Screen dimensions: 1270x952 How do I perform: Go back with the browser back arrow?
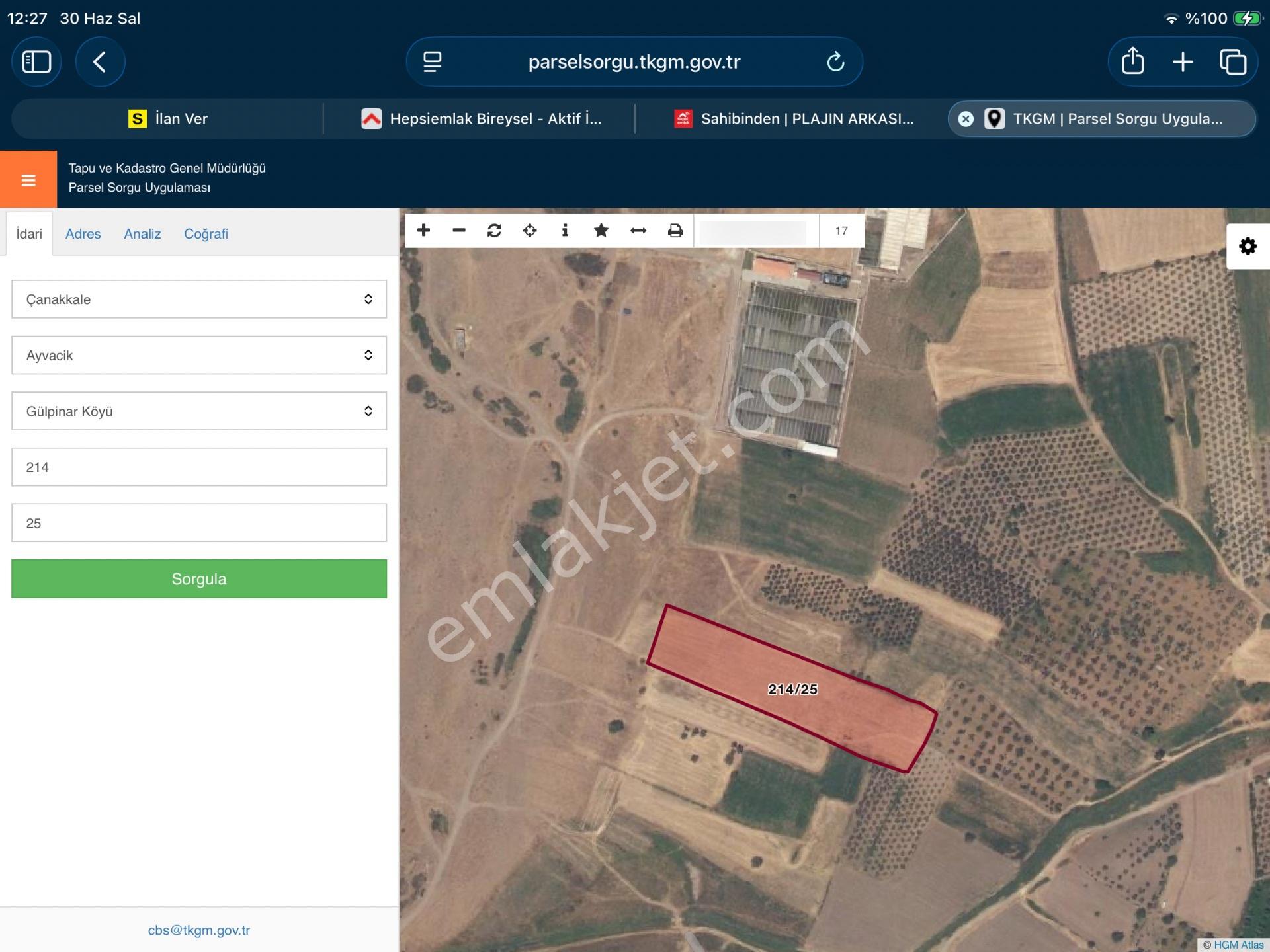click(x=100, y=62)
